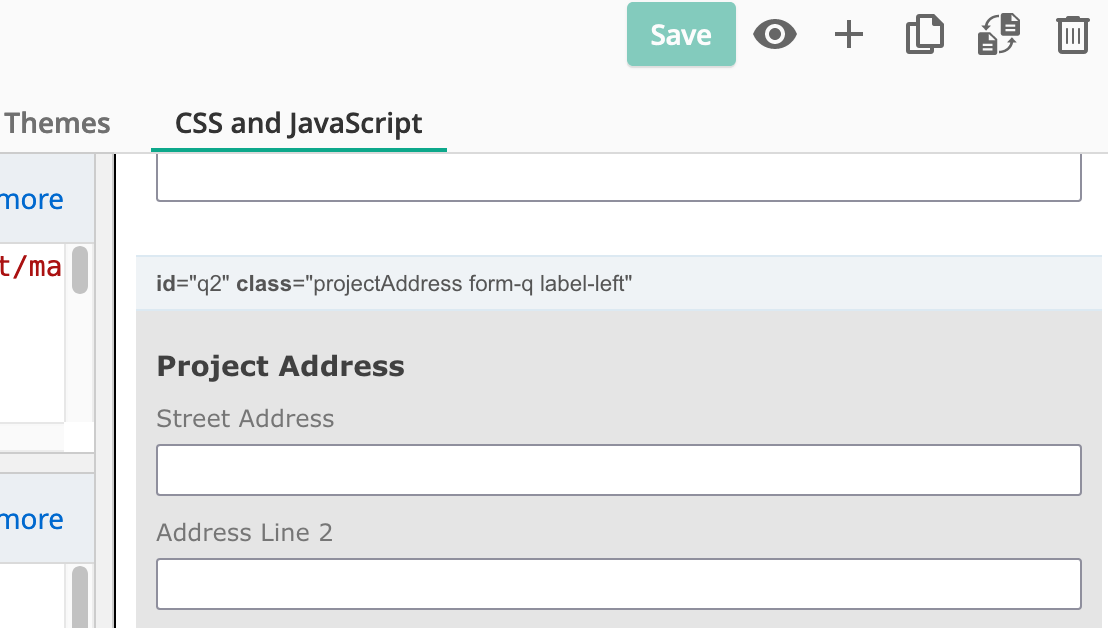Switch to the Themes tab

tap(57, 124)
